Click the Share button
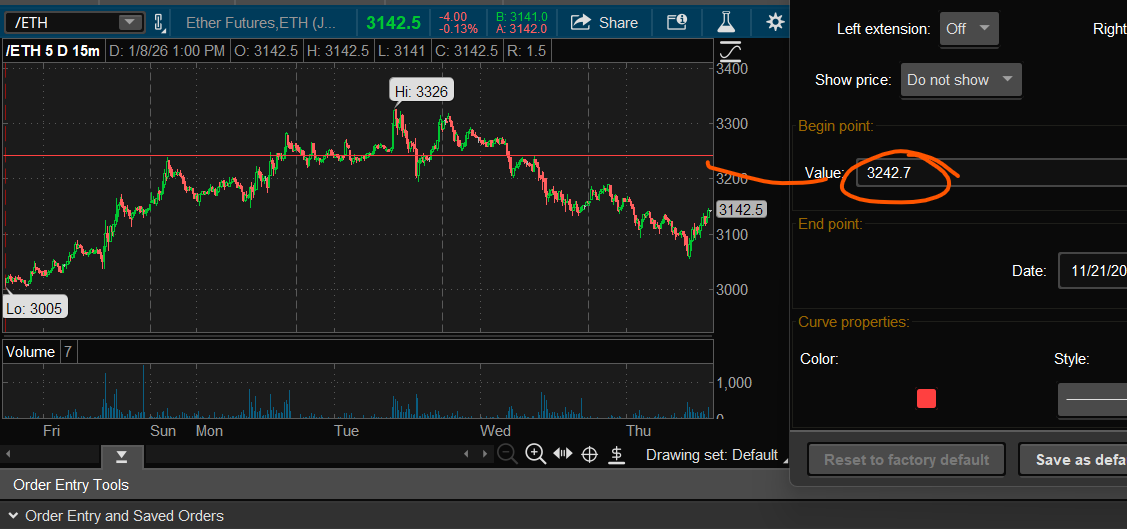1127x529 pixels. pos(604,22)
